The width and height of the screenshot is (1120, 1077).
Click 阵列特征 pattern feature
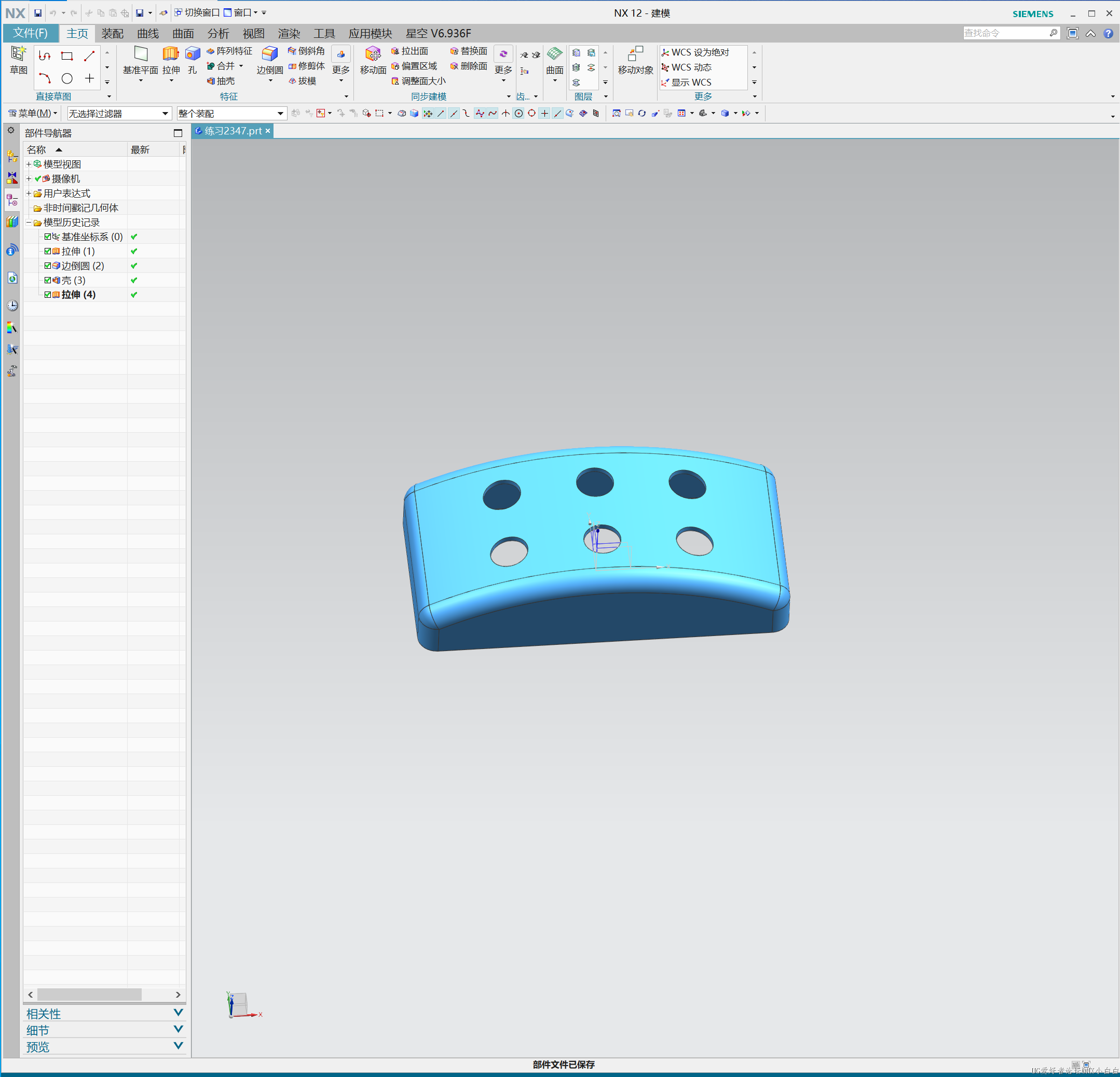click(229, 51)
